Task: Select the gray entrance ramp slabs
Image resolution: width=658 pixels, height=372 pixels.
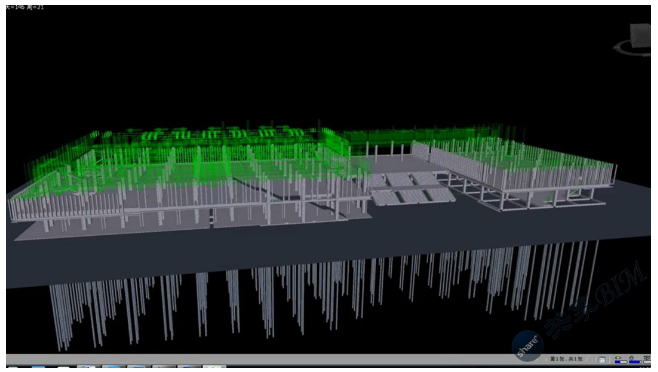Action: coord(409,189)
